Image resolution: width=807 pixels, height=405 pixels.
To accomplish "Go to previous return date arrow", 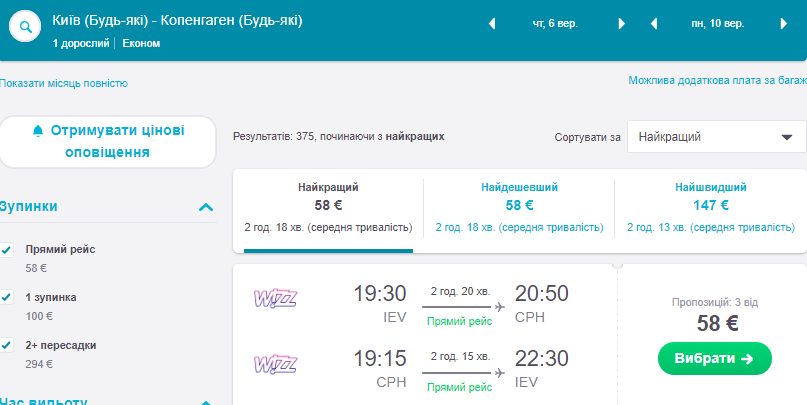I will (654, 24).
